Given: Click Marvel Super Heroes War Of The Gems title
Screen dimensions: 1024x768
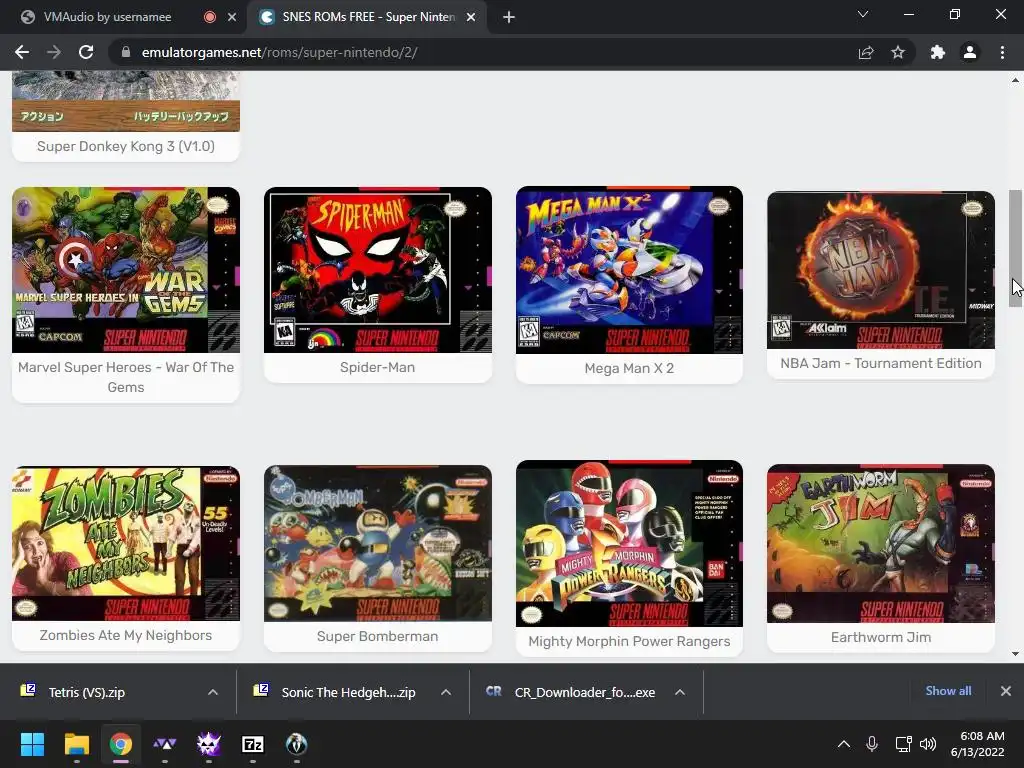Looking at the screenshot, I should point(126,377).
